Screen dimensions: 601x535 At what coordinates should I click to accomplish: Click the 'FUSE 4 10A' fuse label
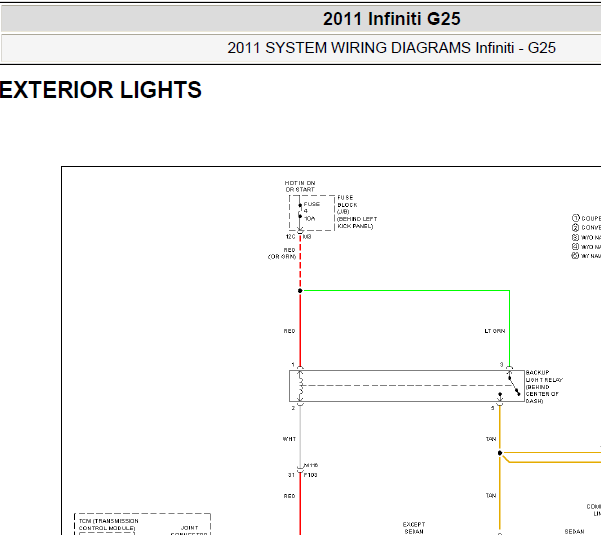(x=311, y=211)
